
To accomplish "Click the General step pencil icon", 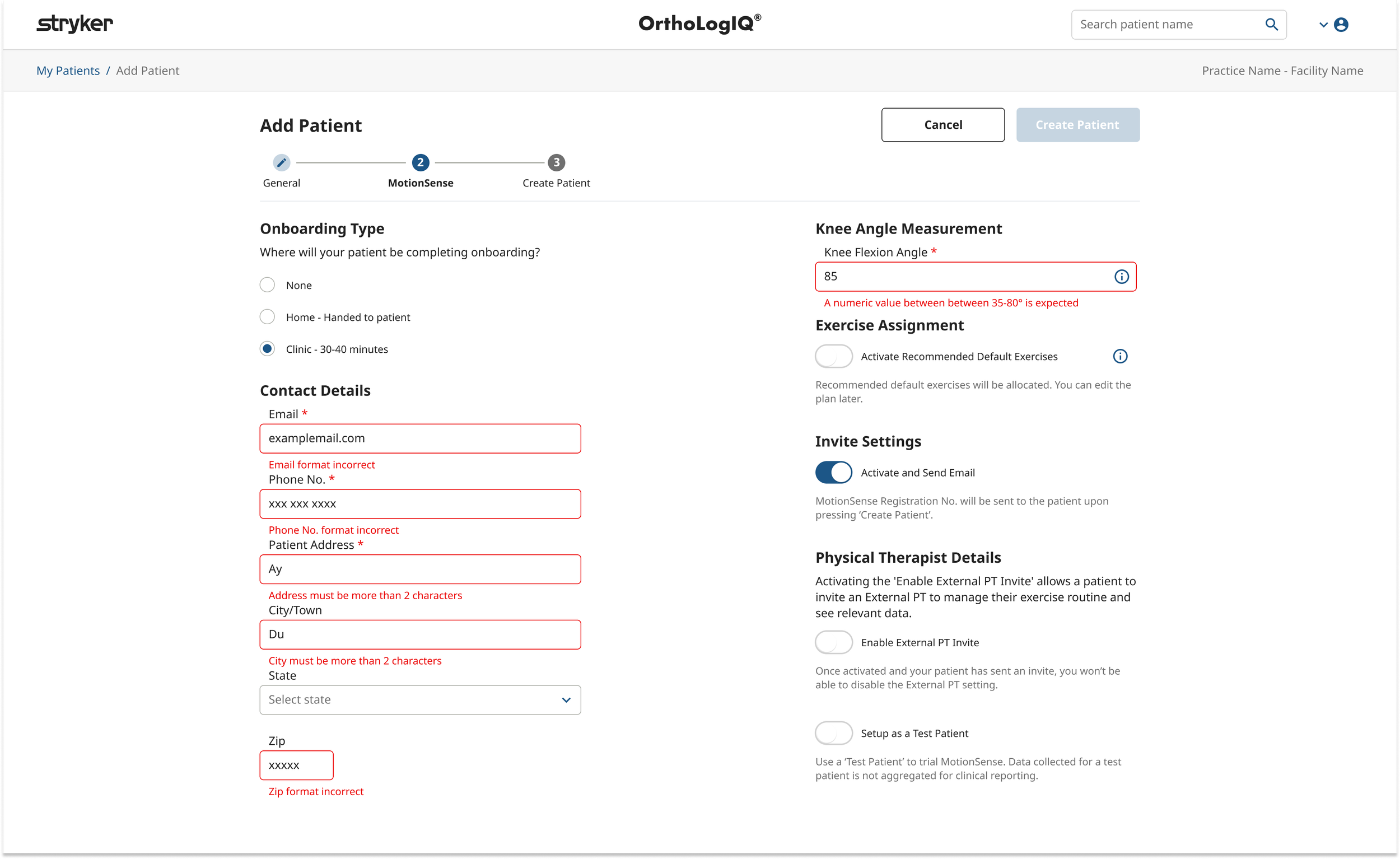I will pyautogui.click(x=281, y=162).
